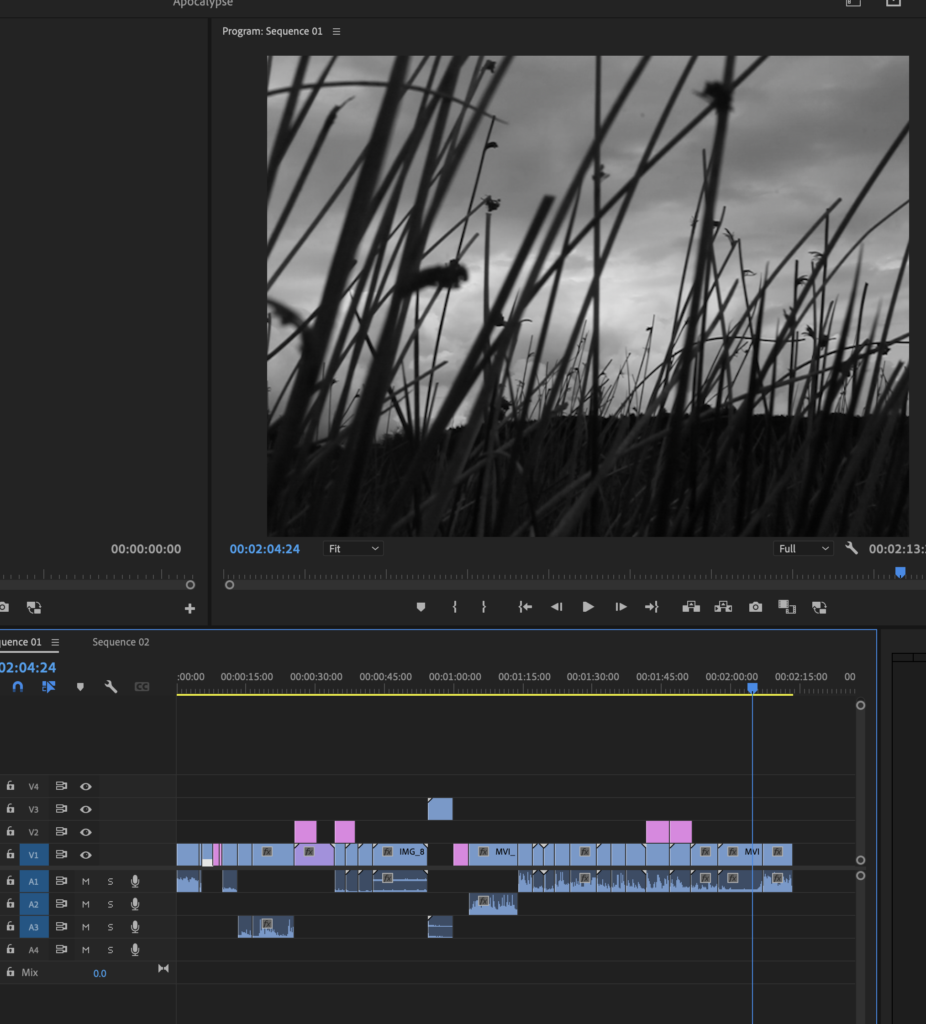Open the Full playback resolution dropdown
Screen dimensions: 926x1024
tap(804, 549)
